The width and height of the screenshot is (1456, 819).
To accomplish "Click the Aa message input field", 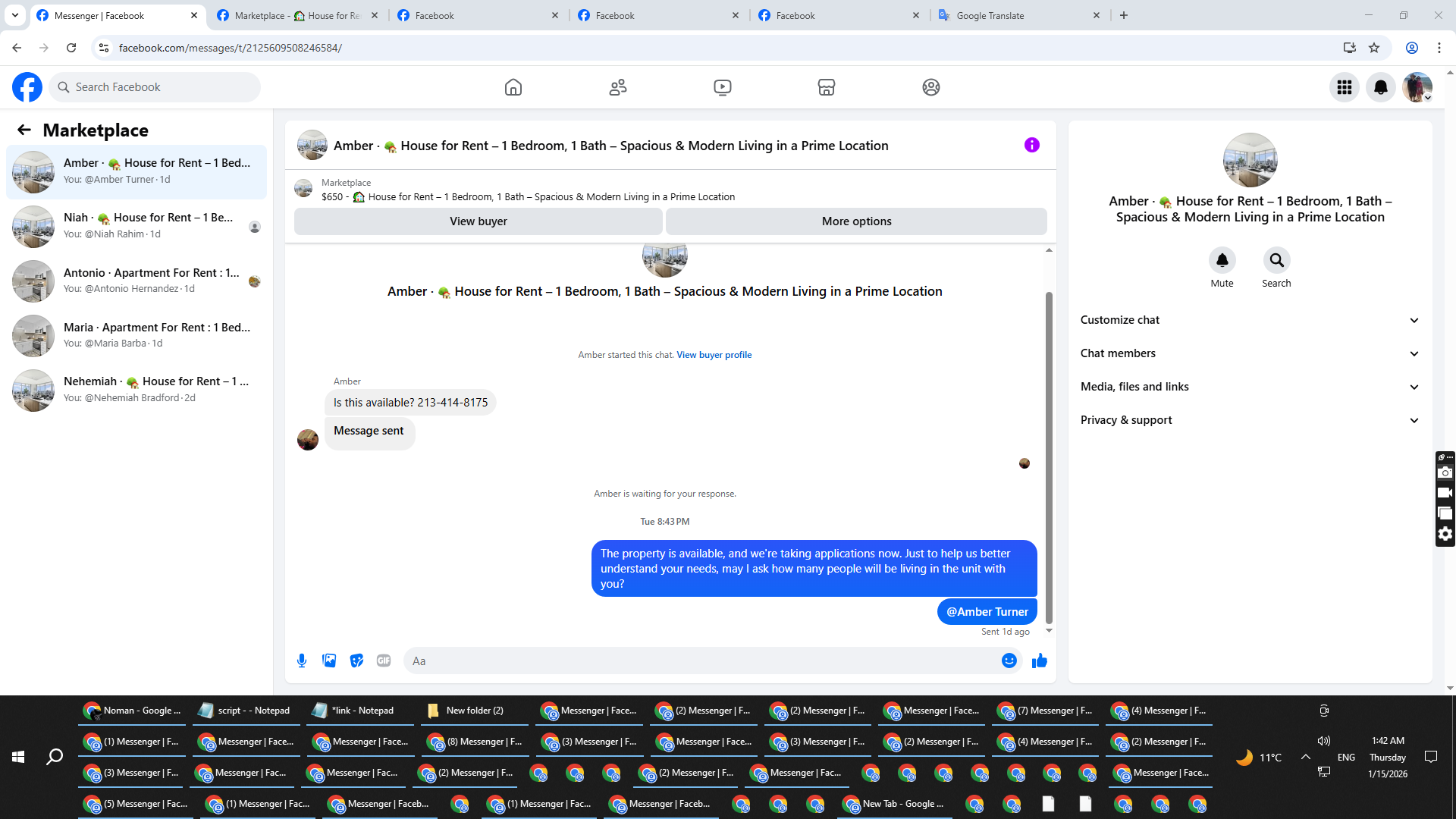I will coord(698,661).
